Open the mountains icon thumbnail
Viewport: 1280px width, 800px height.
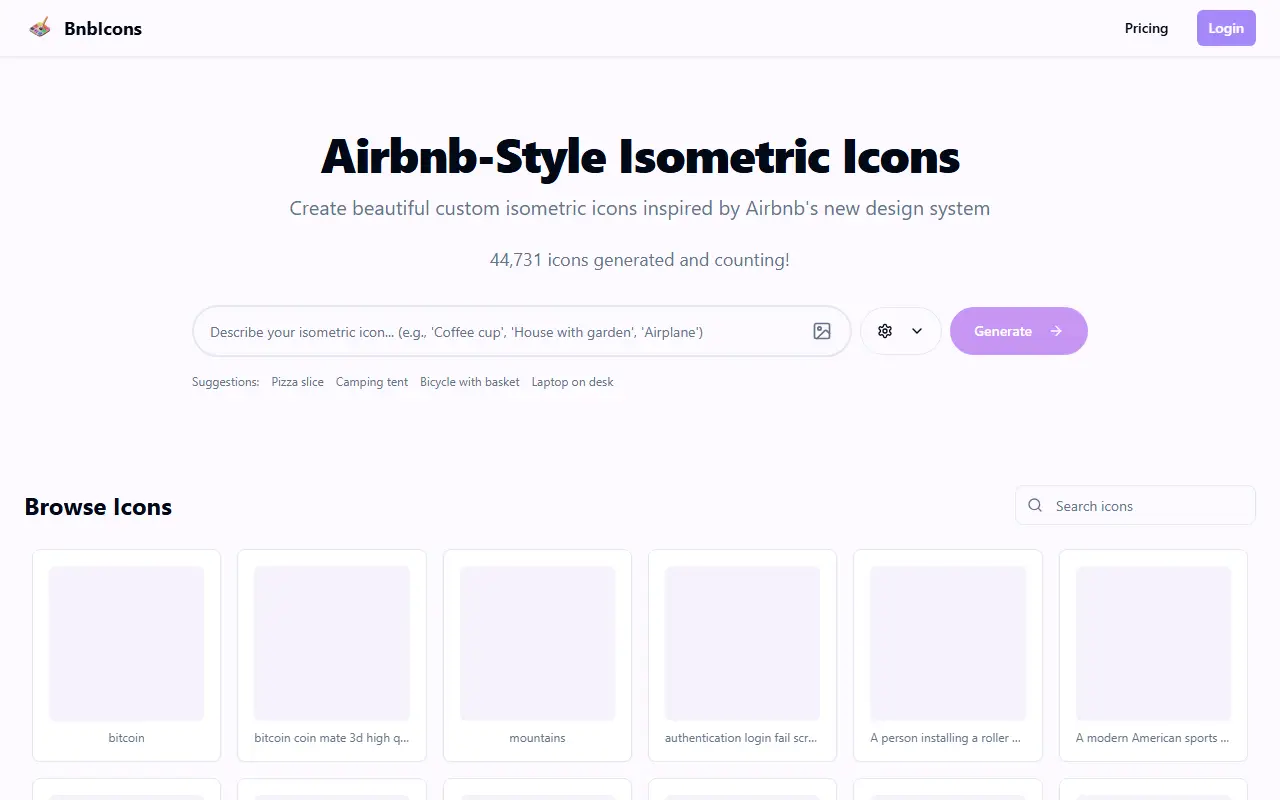pyautogui.click(x=537, y=644)
